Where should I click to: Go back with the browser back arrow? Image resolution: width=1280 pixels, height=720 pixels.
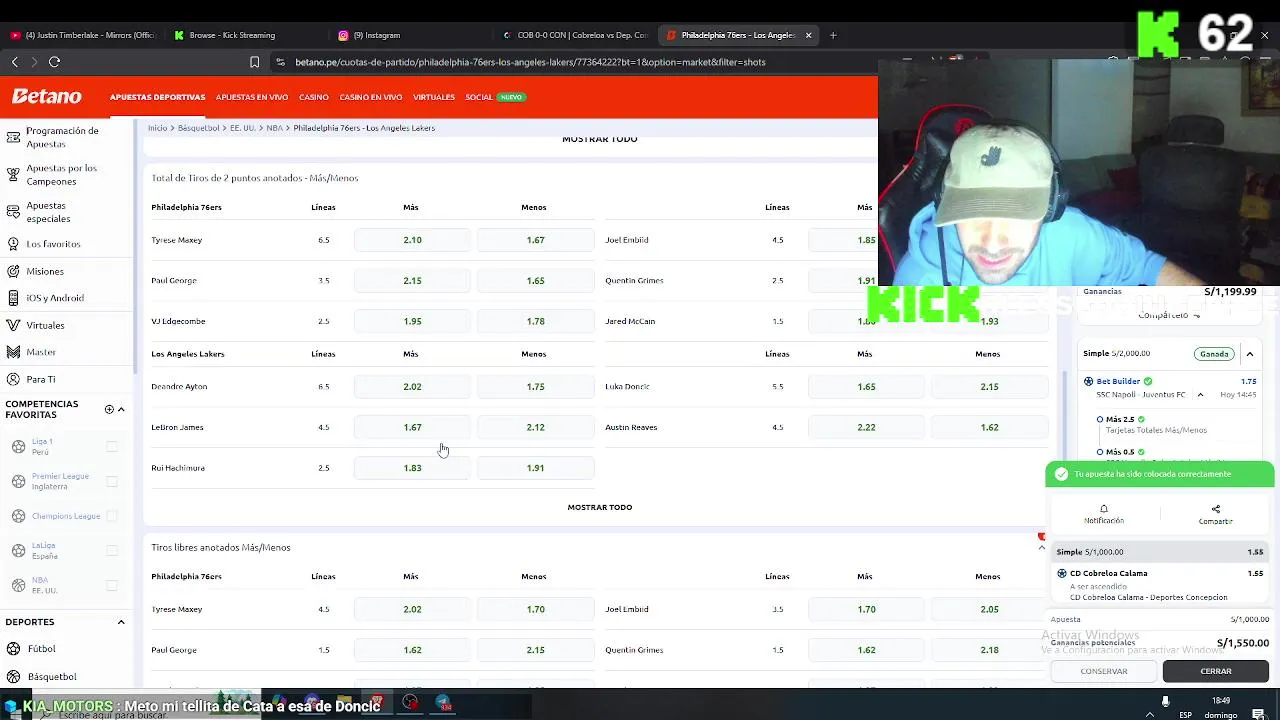[x=14, y=62]
